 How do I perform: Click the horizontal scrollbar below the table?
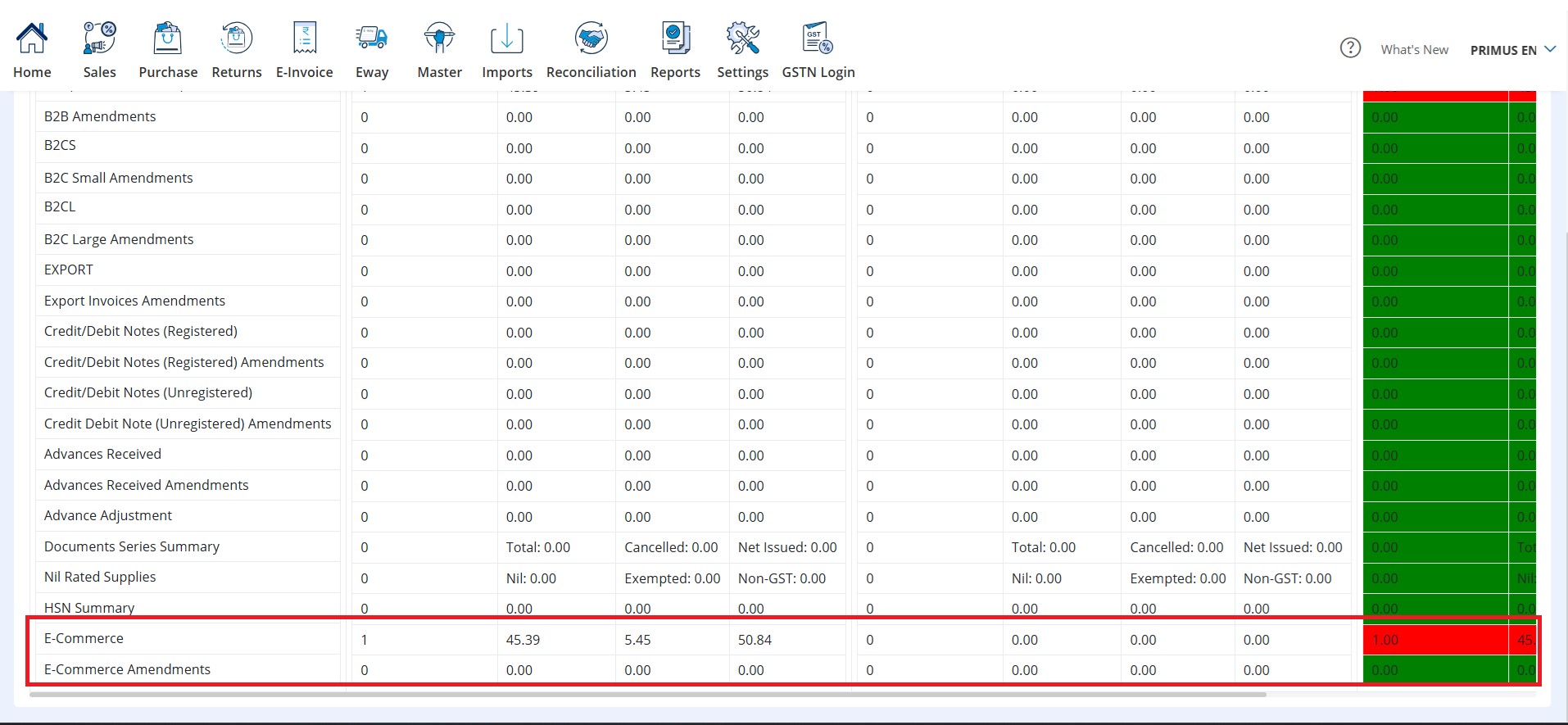647,695
